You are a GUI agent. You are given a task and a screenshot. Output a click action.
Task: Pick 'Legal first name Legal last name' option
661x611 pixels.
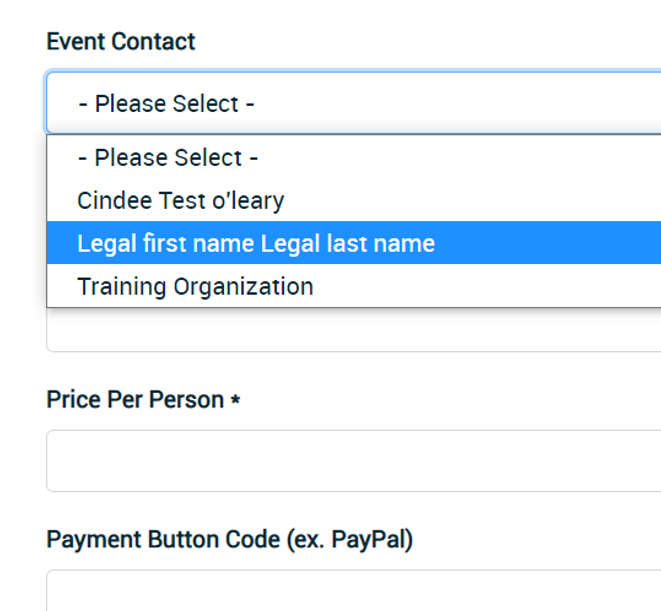click(256, 243)
